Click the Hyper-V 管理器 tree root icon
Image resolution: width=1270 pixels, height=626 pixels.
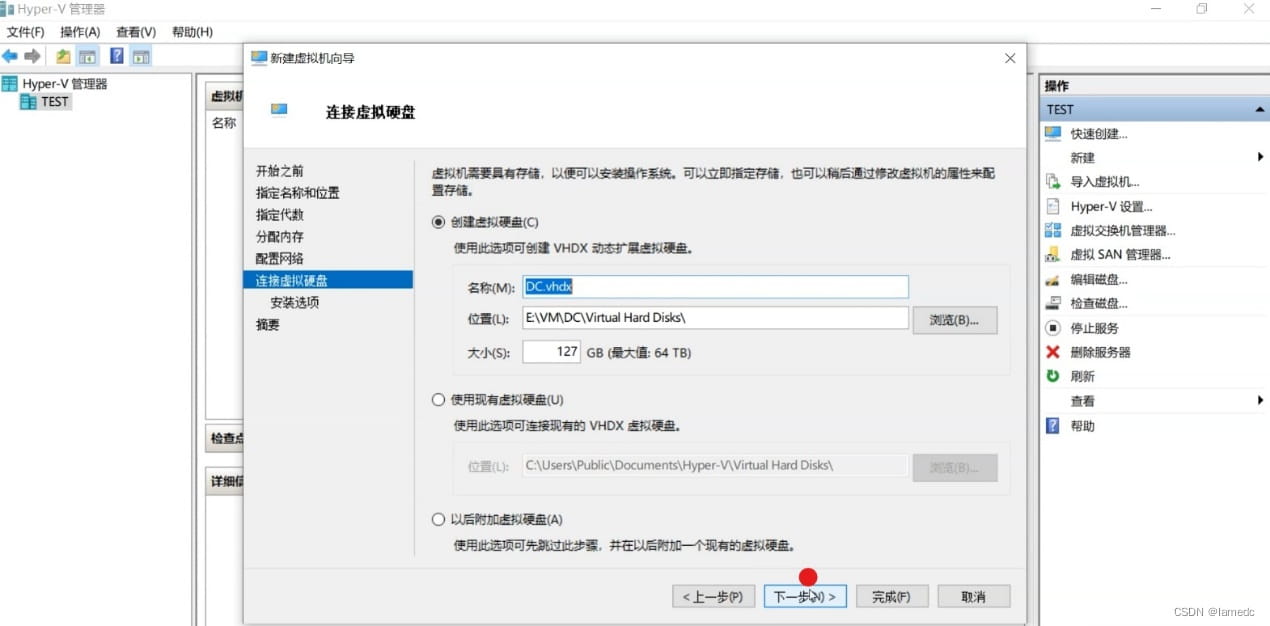coord(10,84)
